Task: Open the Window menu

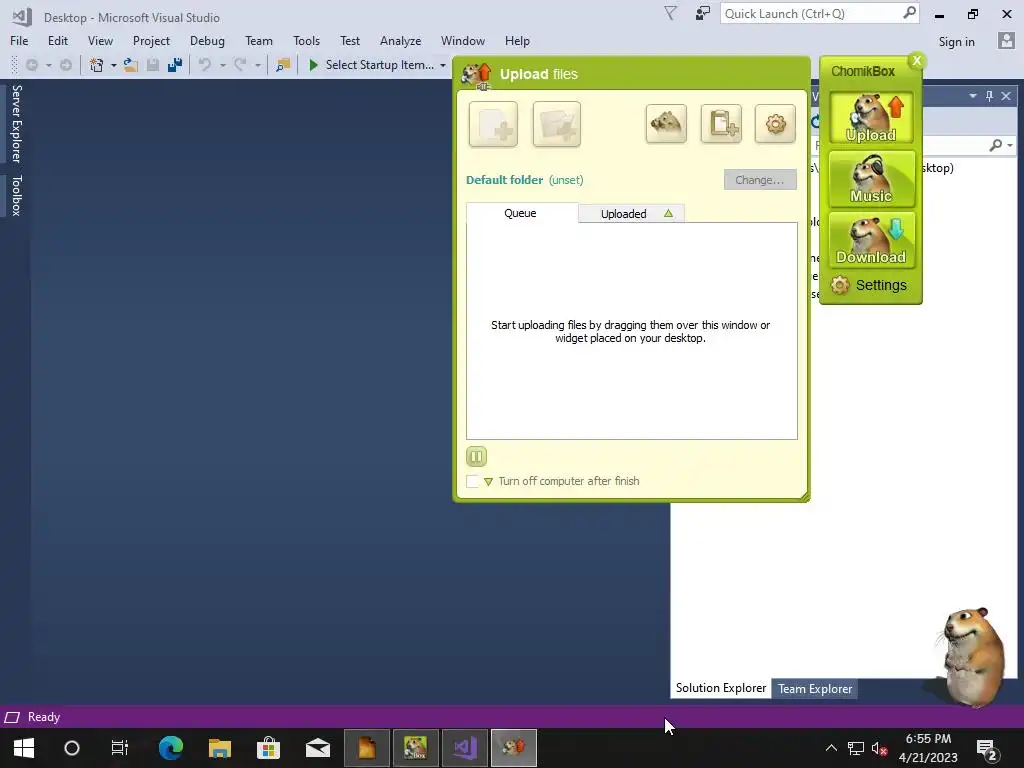Action: tap(462, 40)
